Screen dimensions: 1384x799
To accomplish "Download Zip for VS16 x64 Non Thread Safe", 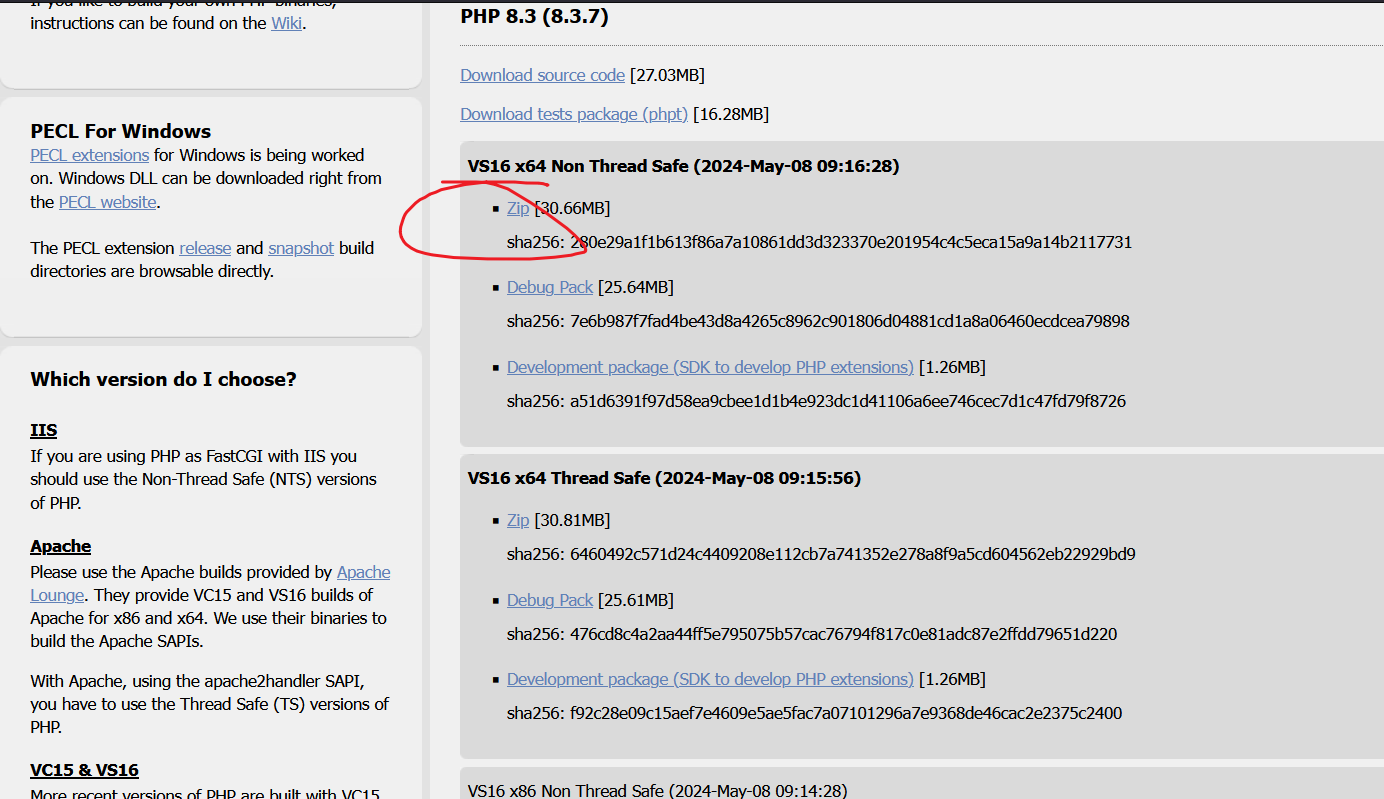I will tap(518, 208).
